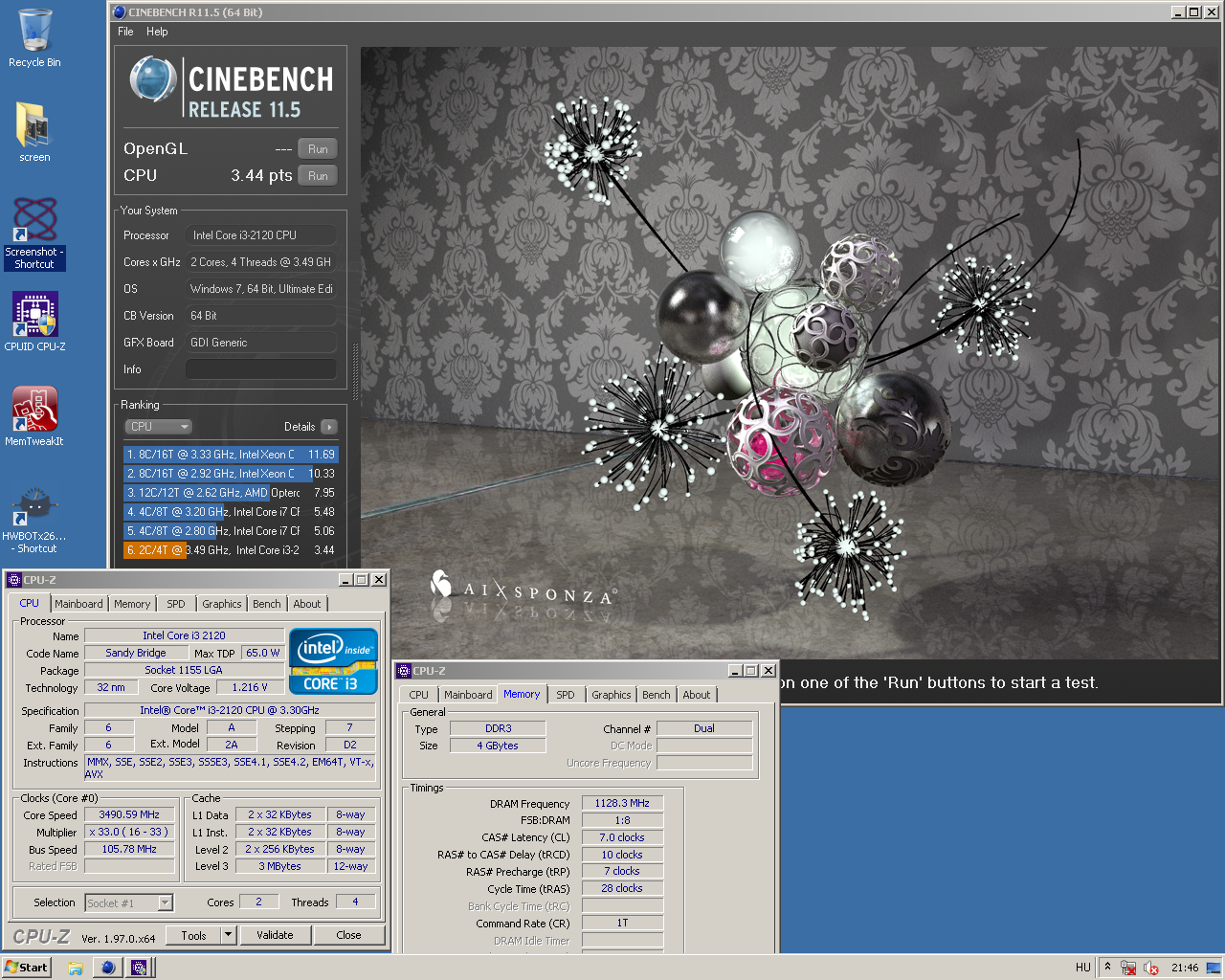Switch to Mainboard tab in CPU-Z Memory window
This screenshot has height=980, width=1225.
coord(468,695)
